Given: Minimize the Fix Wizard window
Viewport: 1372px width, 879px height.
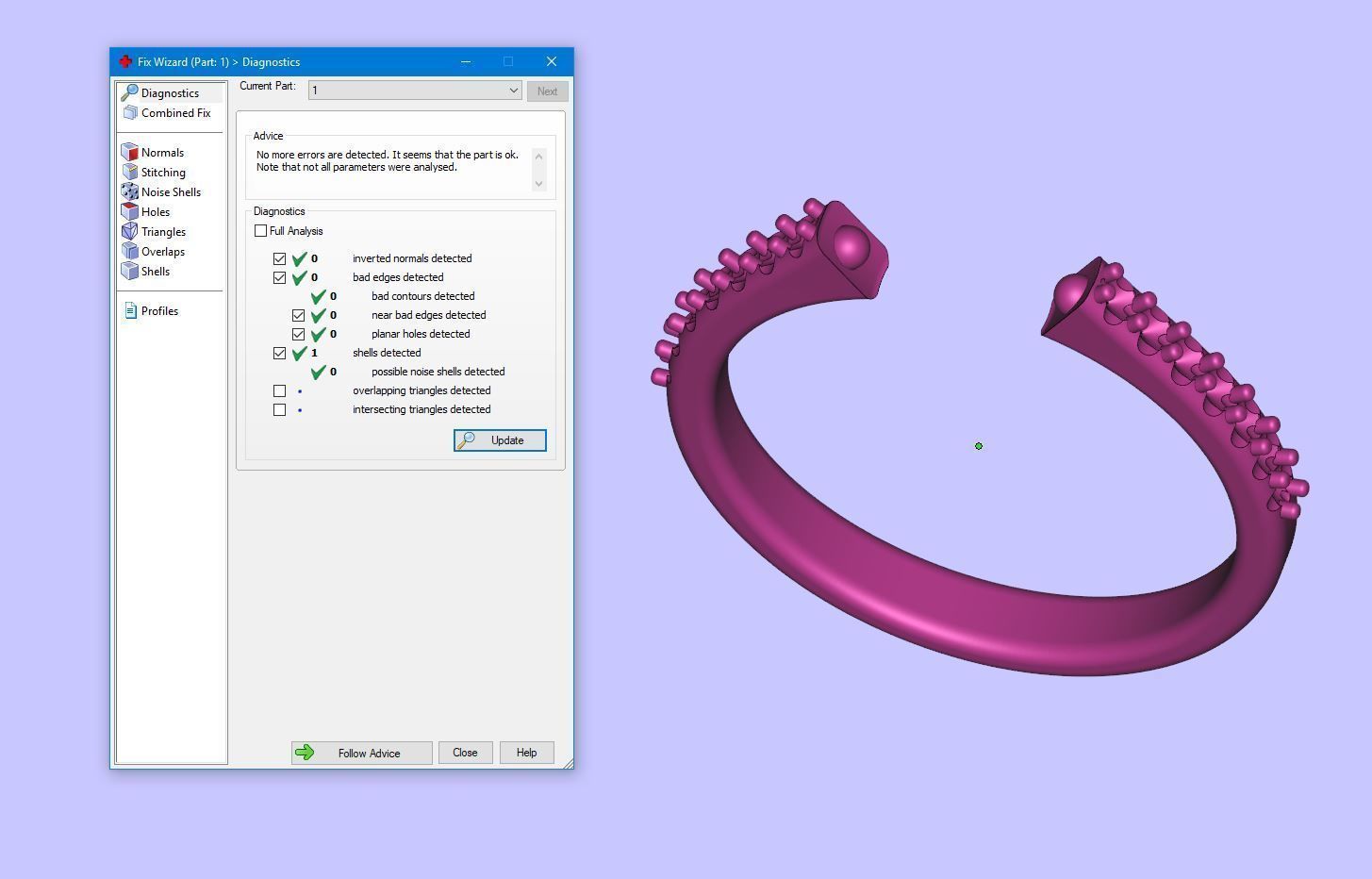Looking at the screenshot, I should coord(465,61).
